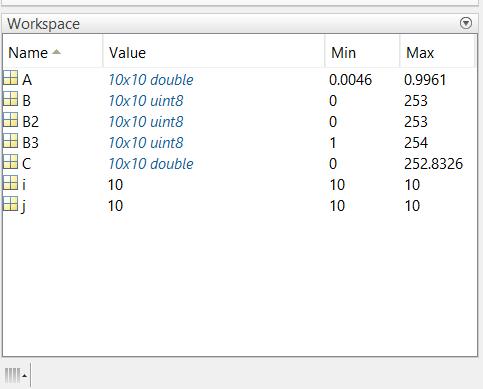
Task: Select the 10x10 double value of A
Action: [151, 80]
